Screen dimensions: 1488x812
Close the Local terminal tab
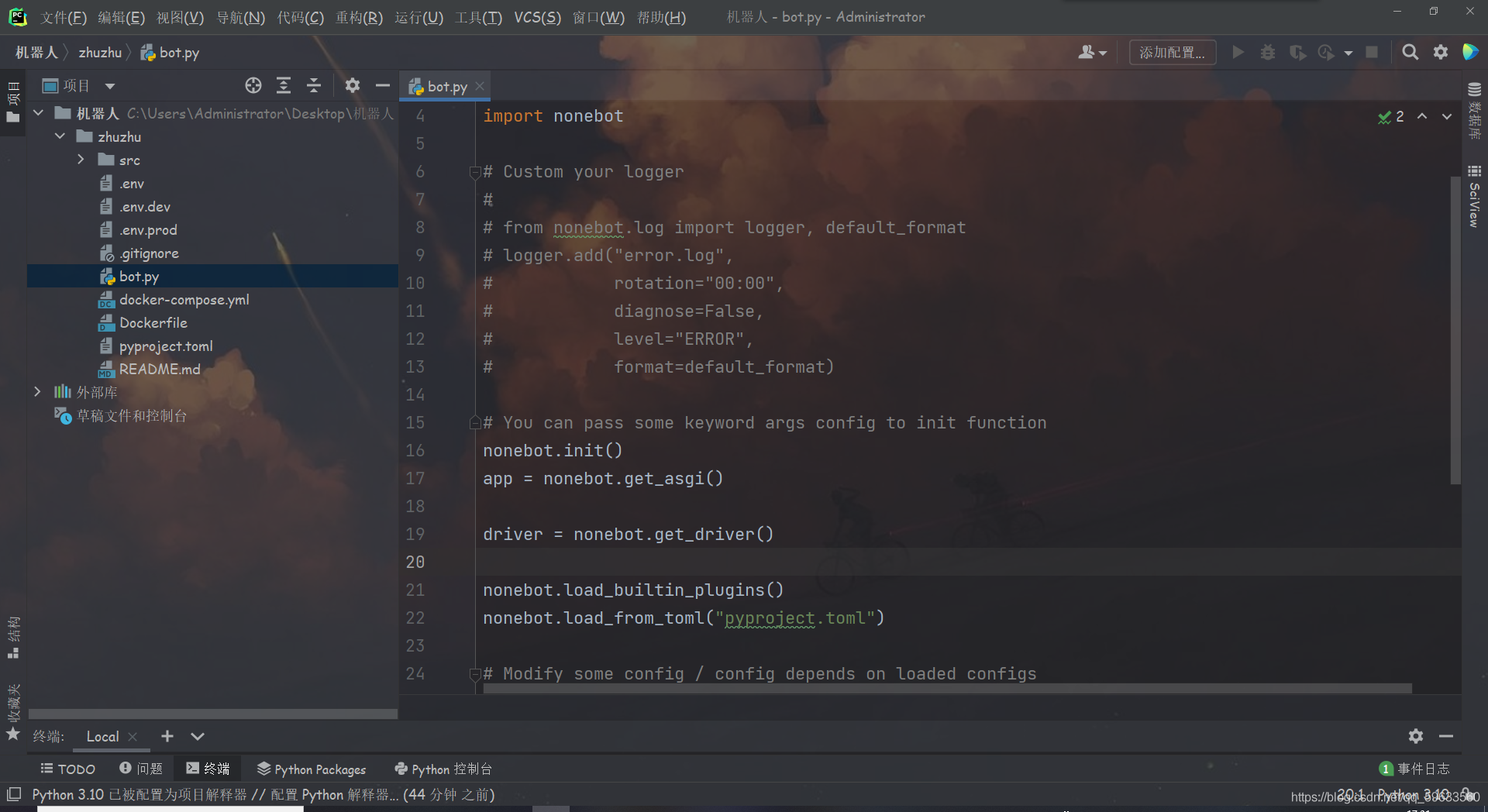coord(133,736)
